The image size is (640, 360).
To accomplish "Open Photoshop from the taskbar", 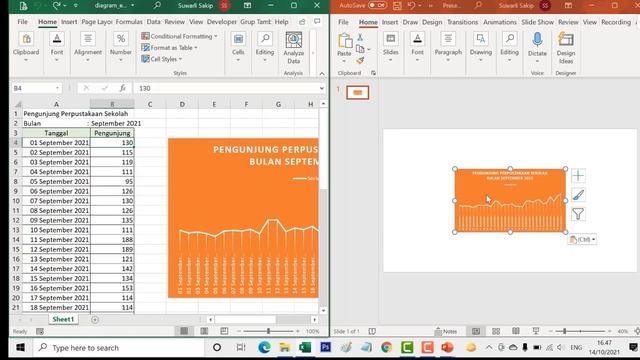I will tap(325, 348).
